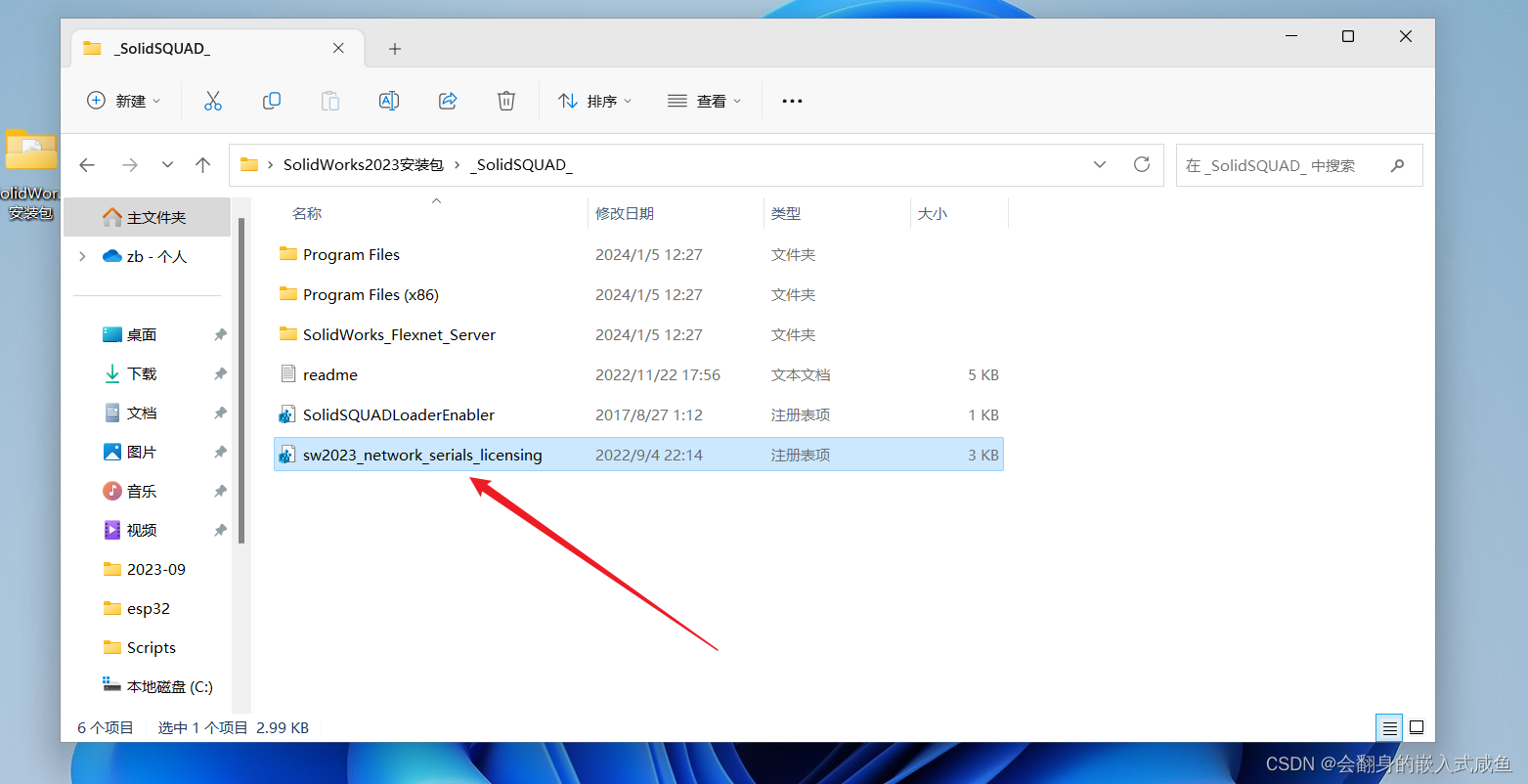
Task: Sort by 修改日期 column header
Action: (625, 213)
